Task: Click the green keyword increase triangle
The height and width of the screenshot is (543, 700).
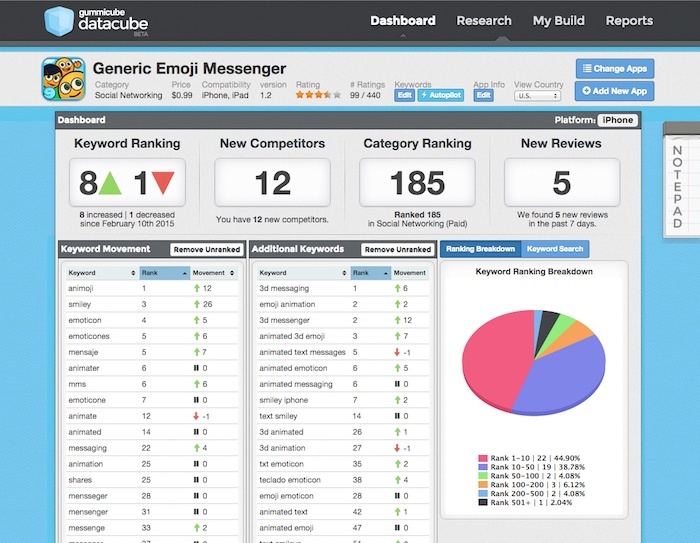Action: point(110,183)
